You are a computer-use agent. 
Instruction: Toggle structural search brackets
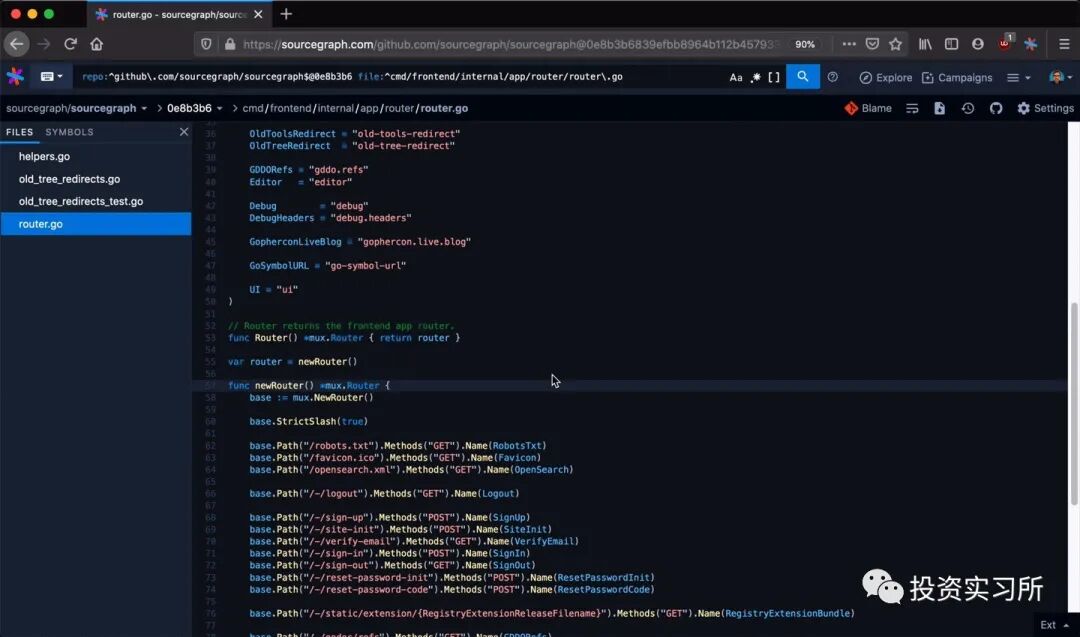click(x=774, y=77)
